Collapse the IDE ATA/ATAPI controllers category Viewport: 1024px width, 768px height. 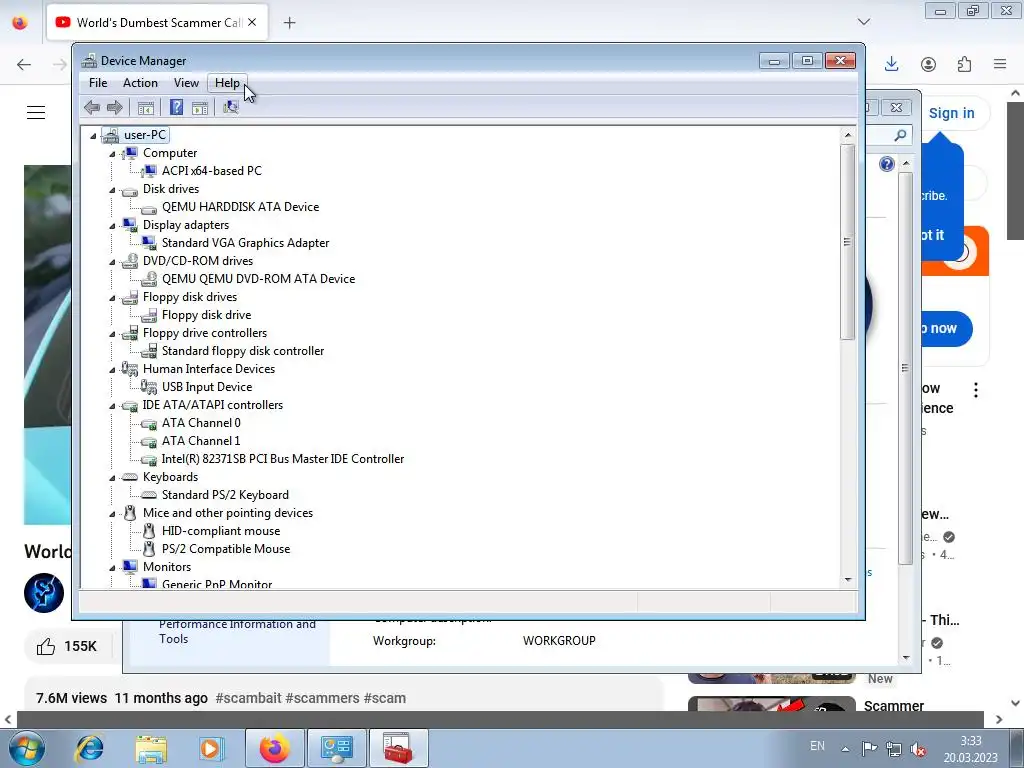coord(112,406)
